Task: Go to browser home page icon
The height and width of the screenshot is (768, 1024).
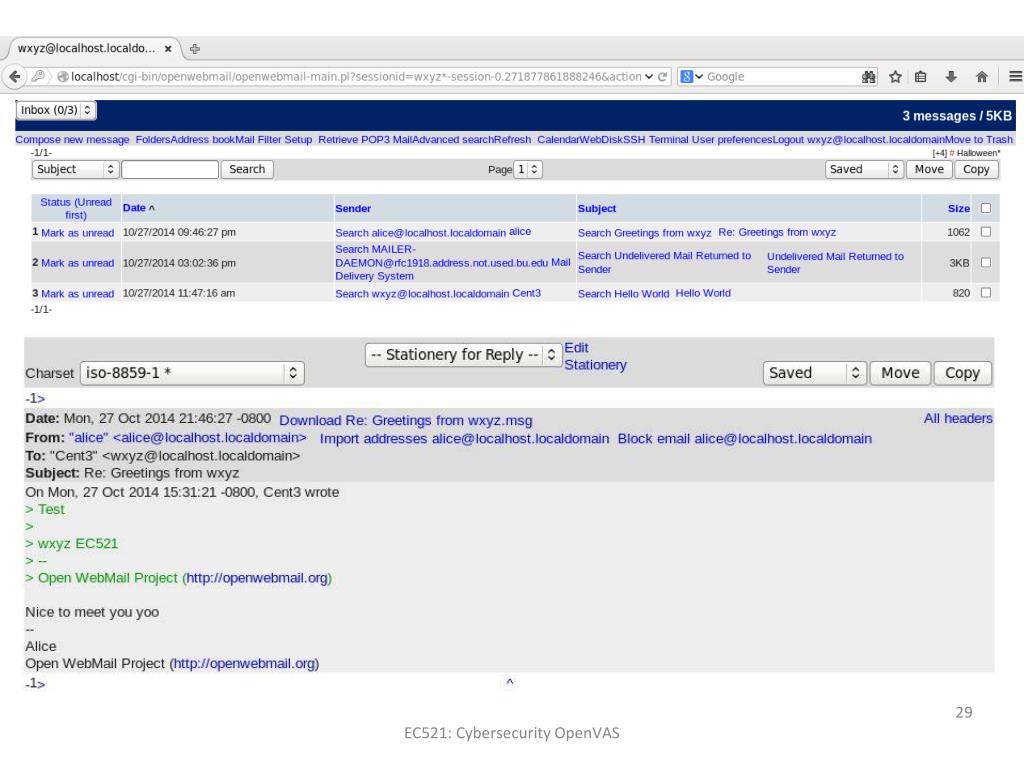Action: pyautogui.click(x=982, y=76)
